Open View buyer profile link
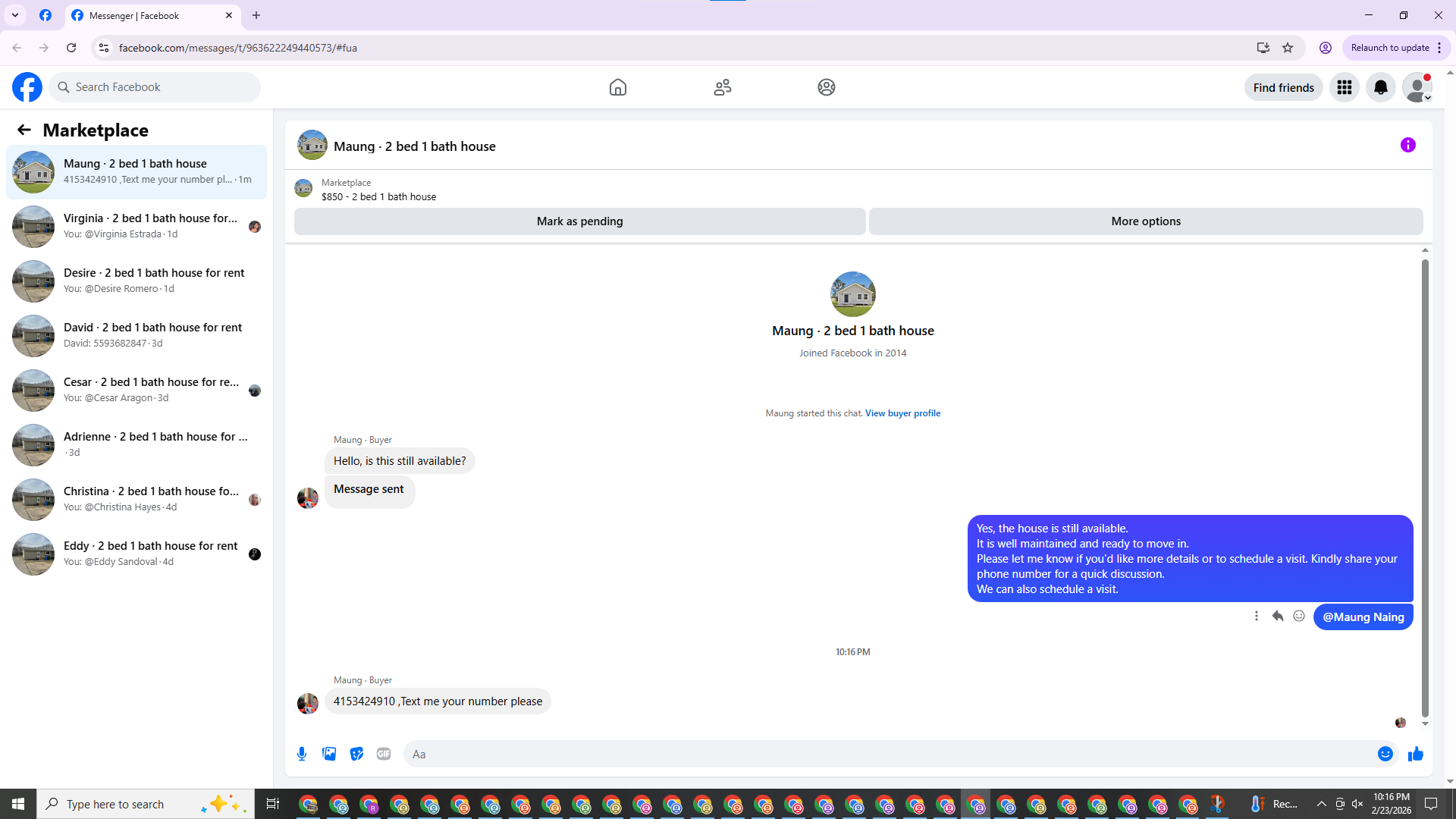Screen dimensions: 1456x819 pyautogui.click(x=902, y=413)
